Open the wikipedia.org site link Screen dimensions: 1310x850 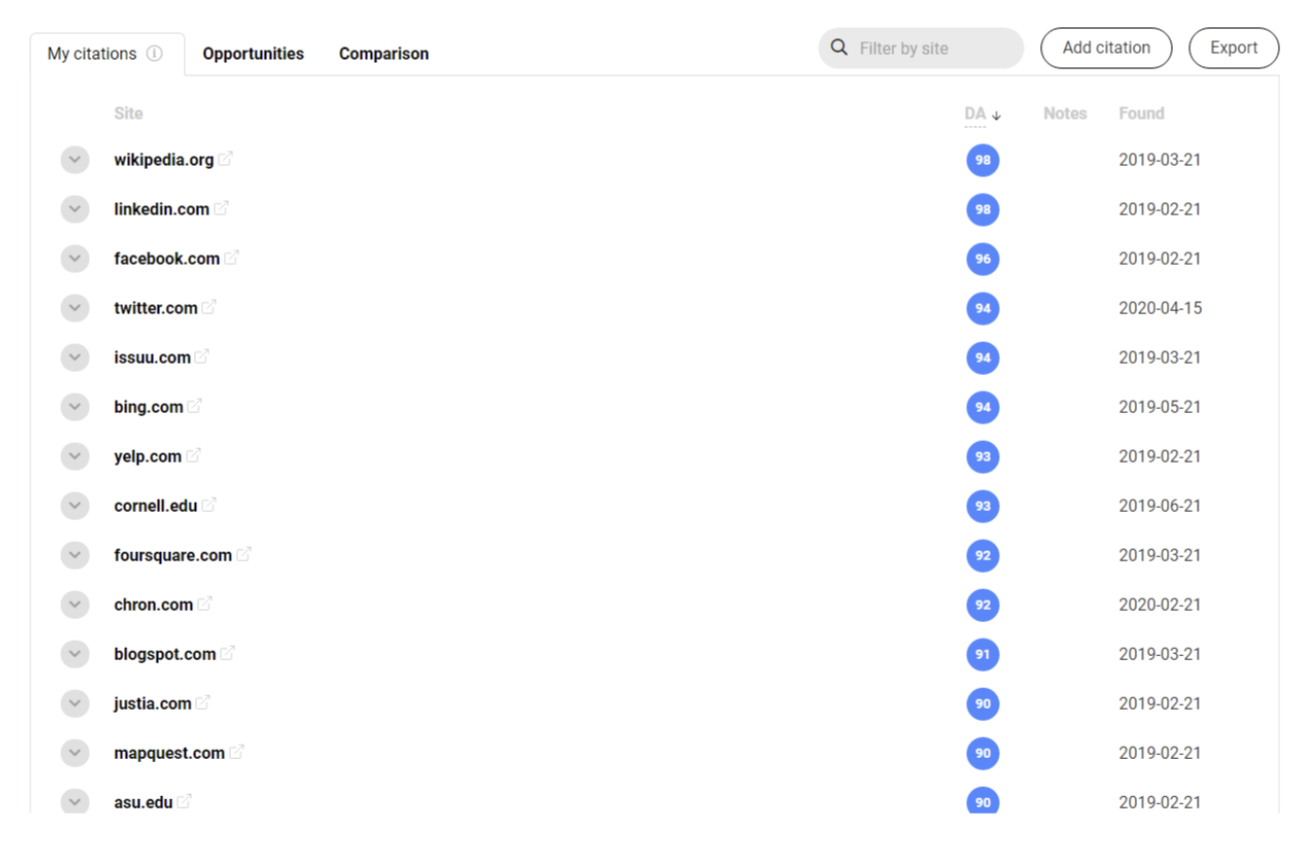point(164,159)
